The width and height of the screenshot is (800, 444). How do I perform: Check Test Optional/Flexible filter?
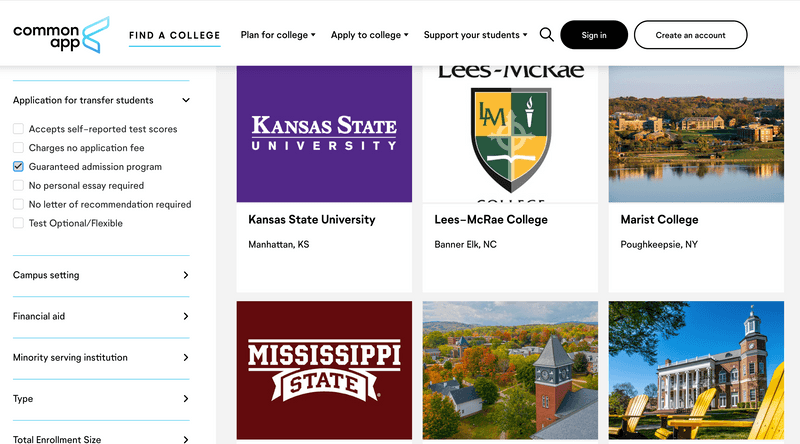tap(18, 223)
